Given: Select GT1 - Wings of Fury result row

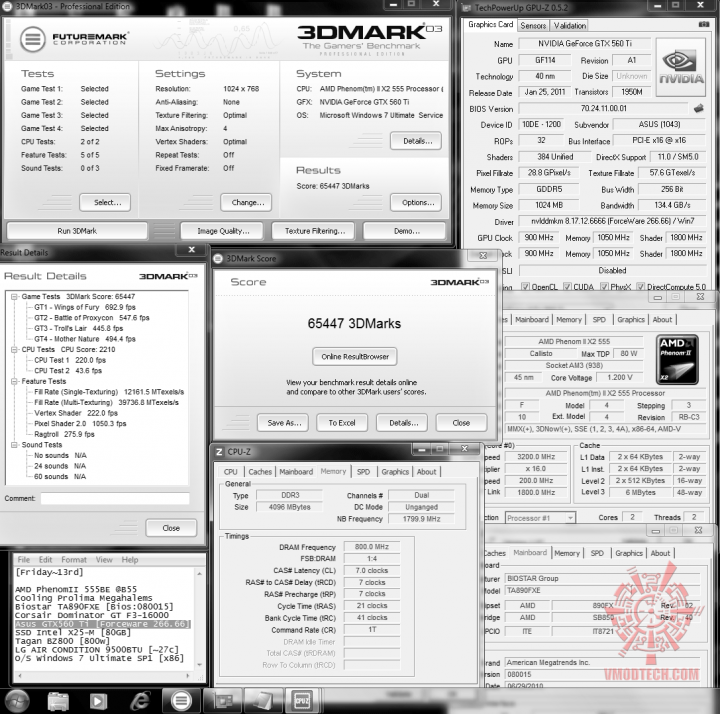Looking at the screenshot, I should tap(84, 307).
